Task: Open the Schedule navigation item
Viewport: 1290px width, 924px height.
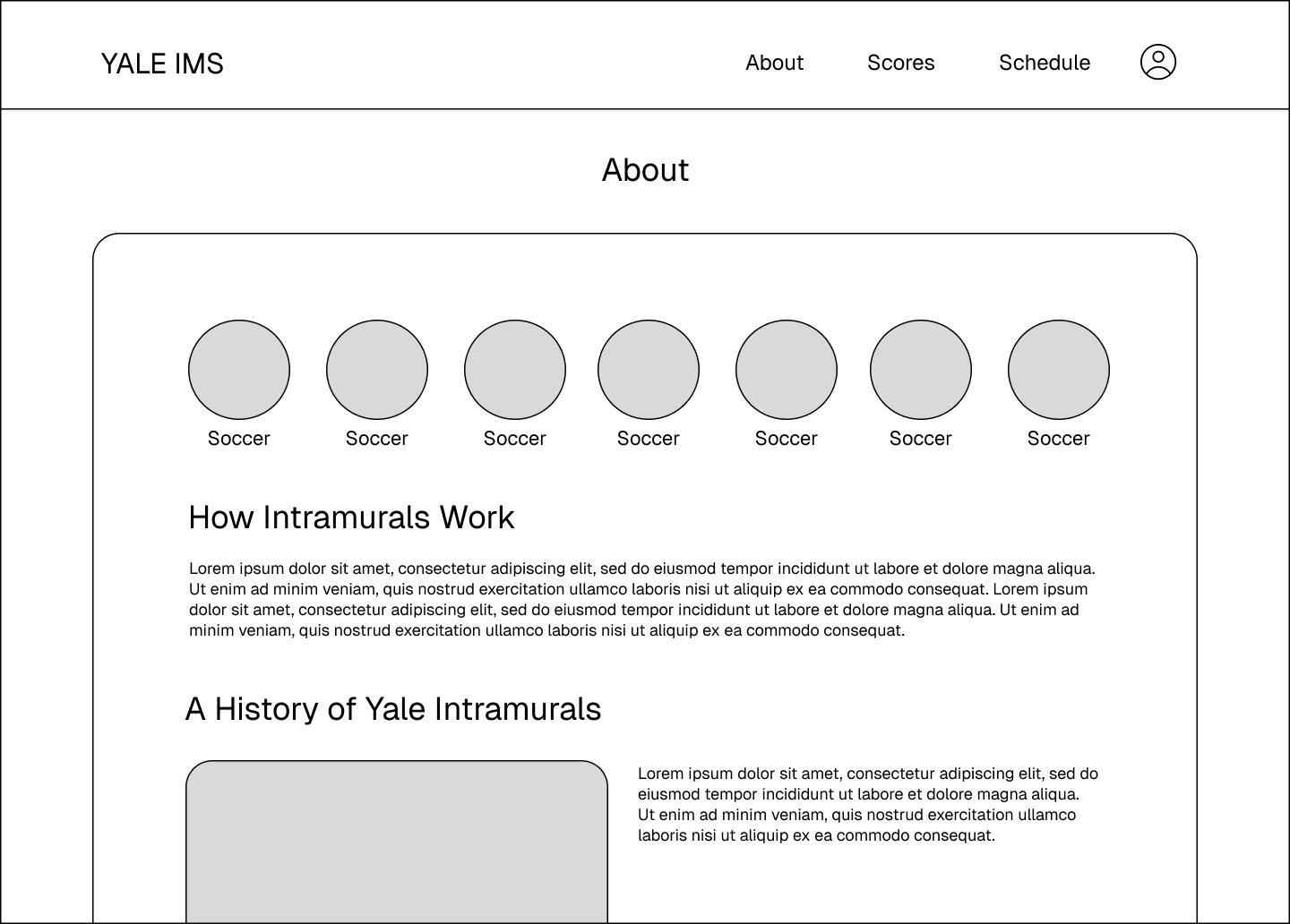Action: [x=1045, y=63]
